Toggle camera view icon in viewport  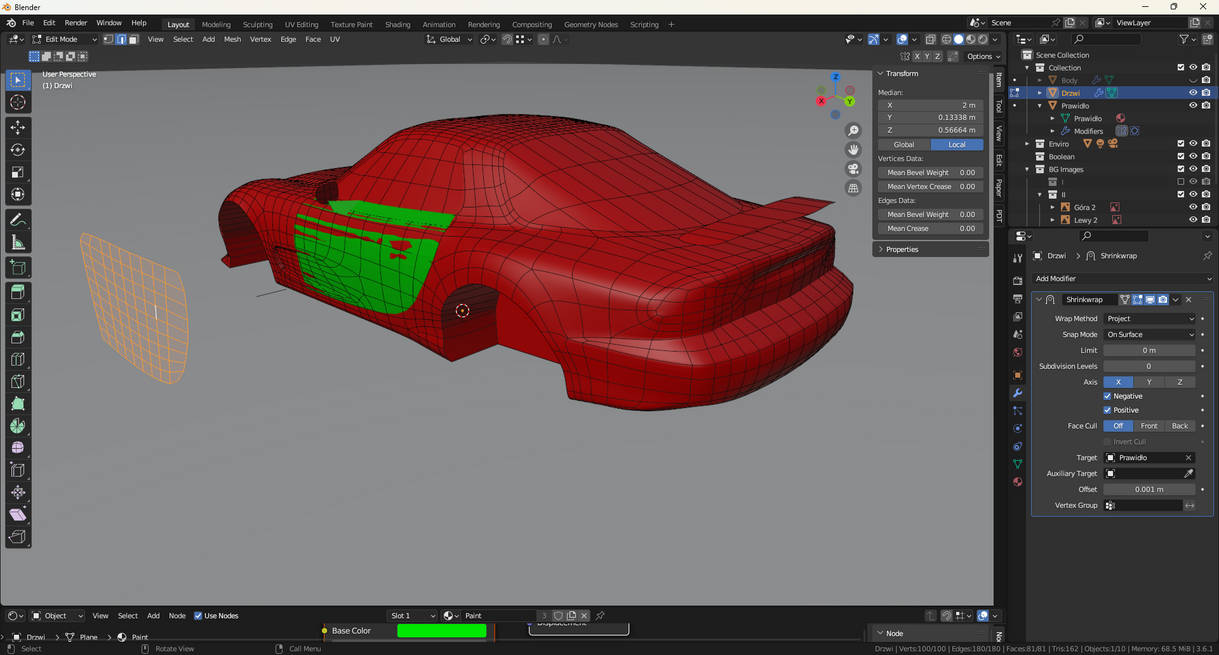point(853,169)
